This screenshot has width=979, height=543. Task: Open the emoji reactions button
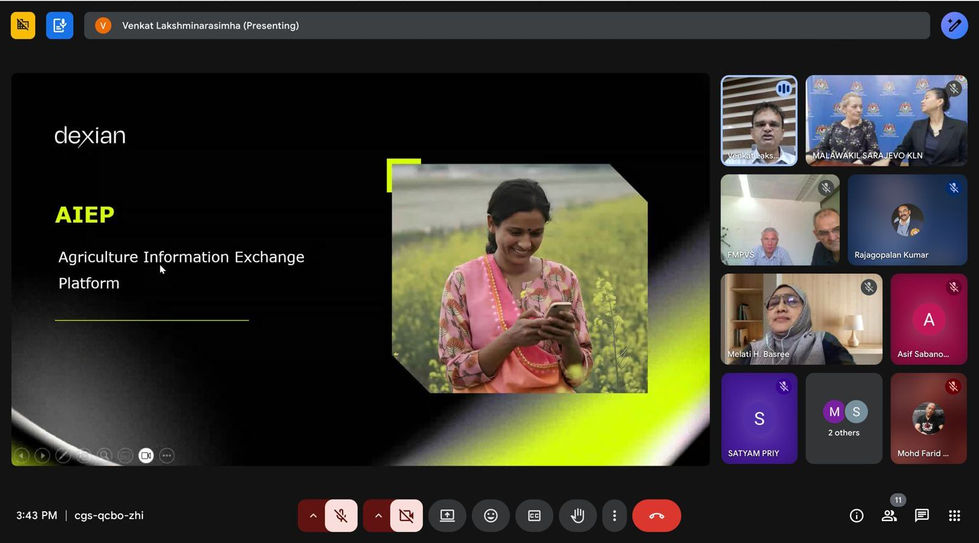pyautogui.click(x=491, y=516)
